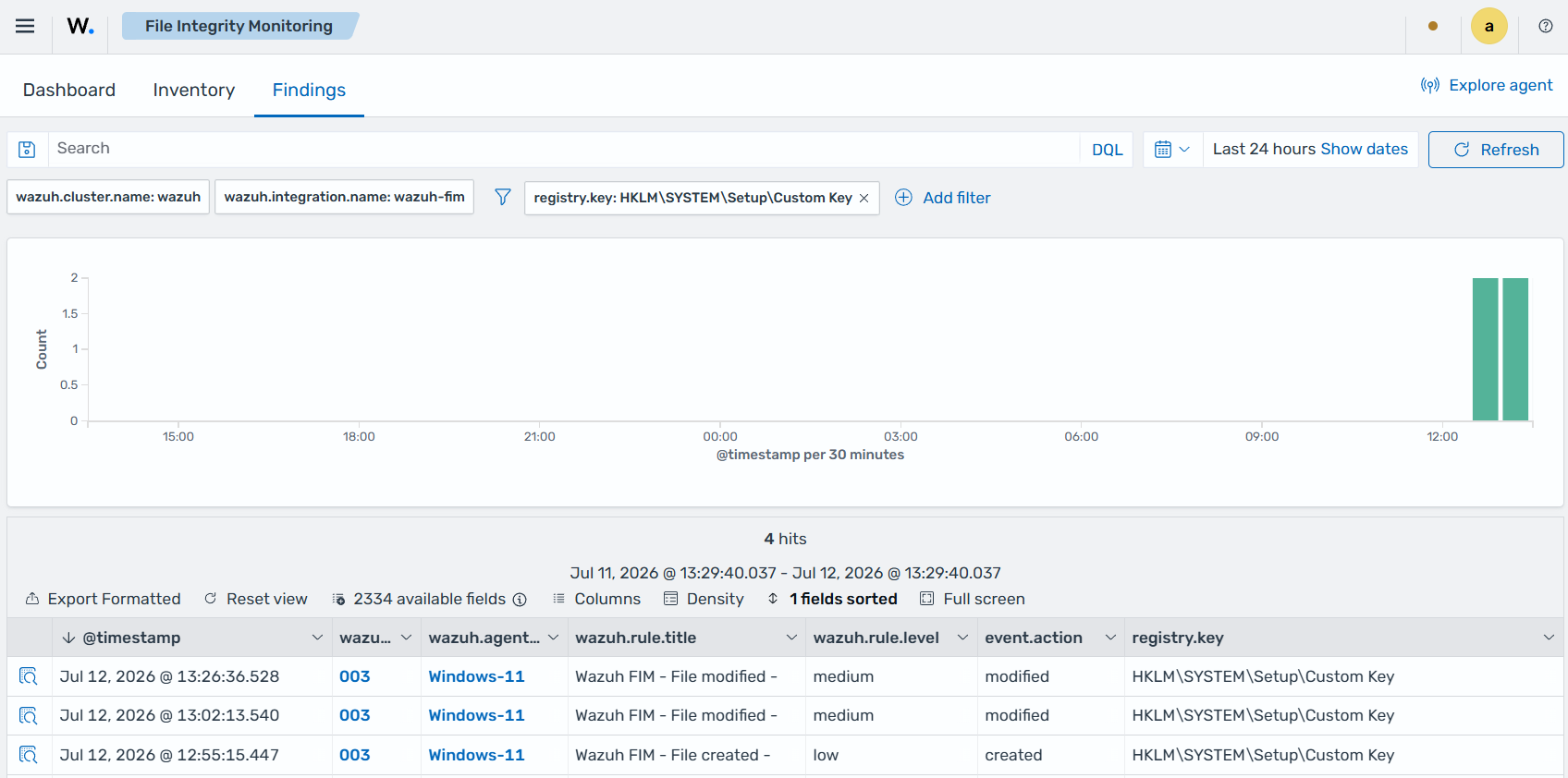Viewport: 1568px width, 778px height.
Task: Click the Refresh button
Action: coord(1496,150)
